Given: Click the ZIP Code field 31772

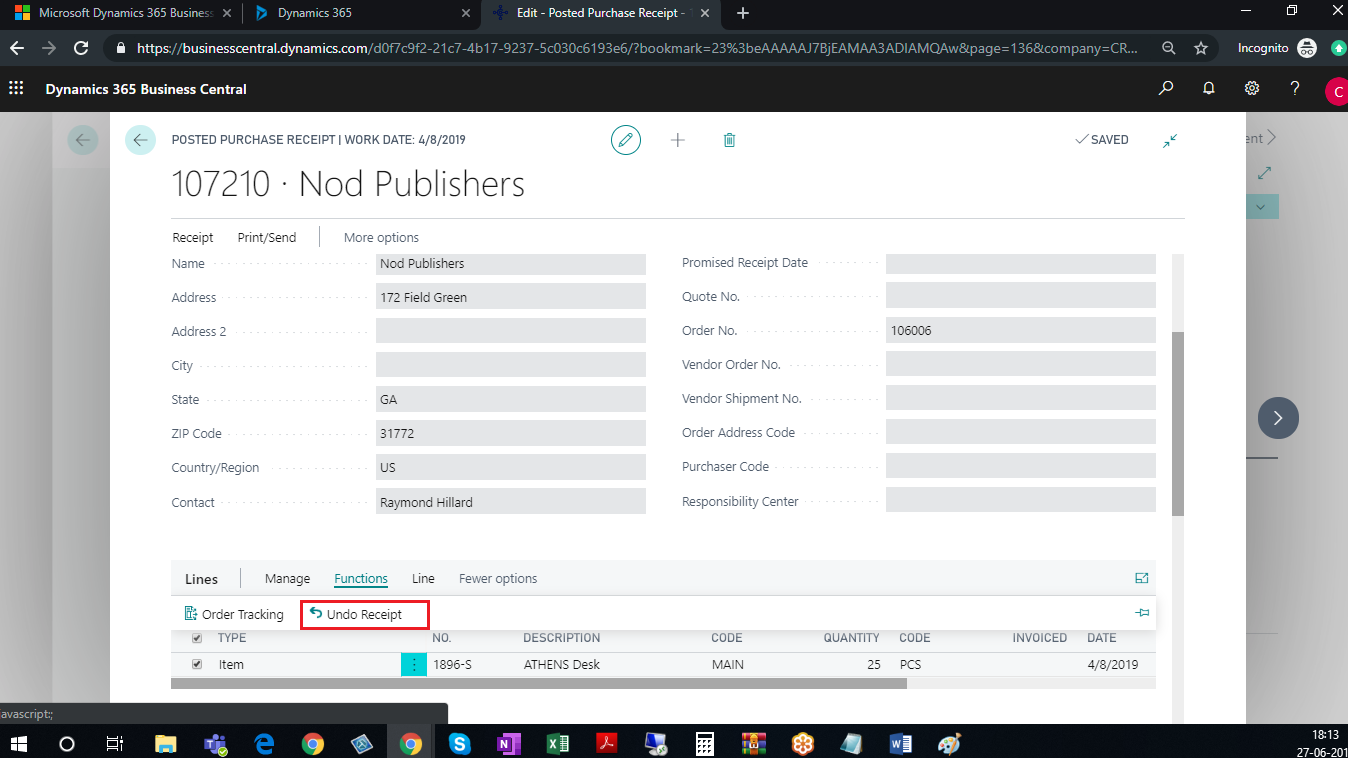Looking at the screenshot, I should pos(511,433).
